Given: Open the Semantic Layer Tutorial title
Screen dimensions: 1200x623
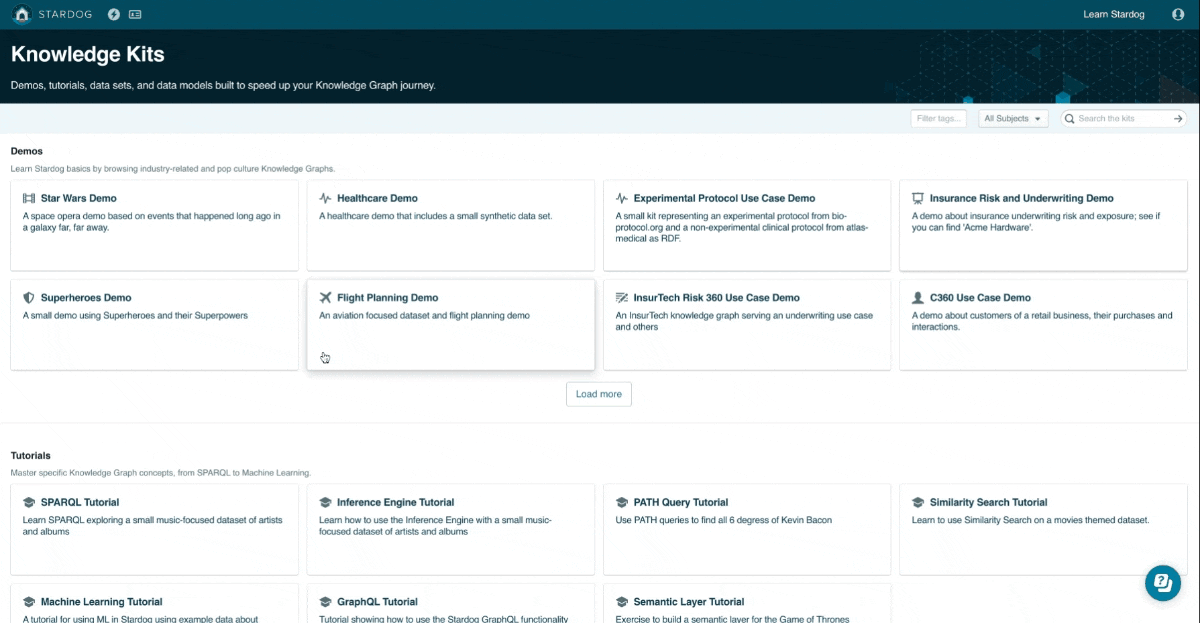Looking at the screenshot, I should 689,602.
